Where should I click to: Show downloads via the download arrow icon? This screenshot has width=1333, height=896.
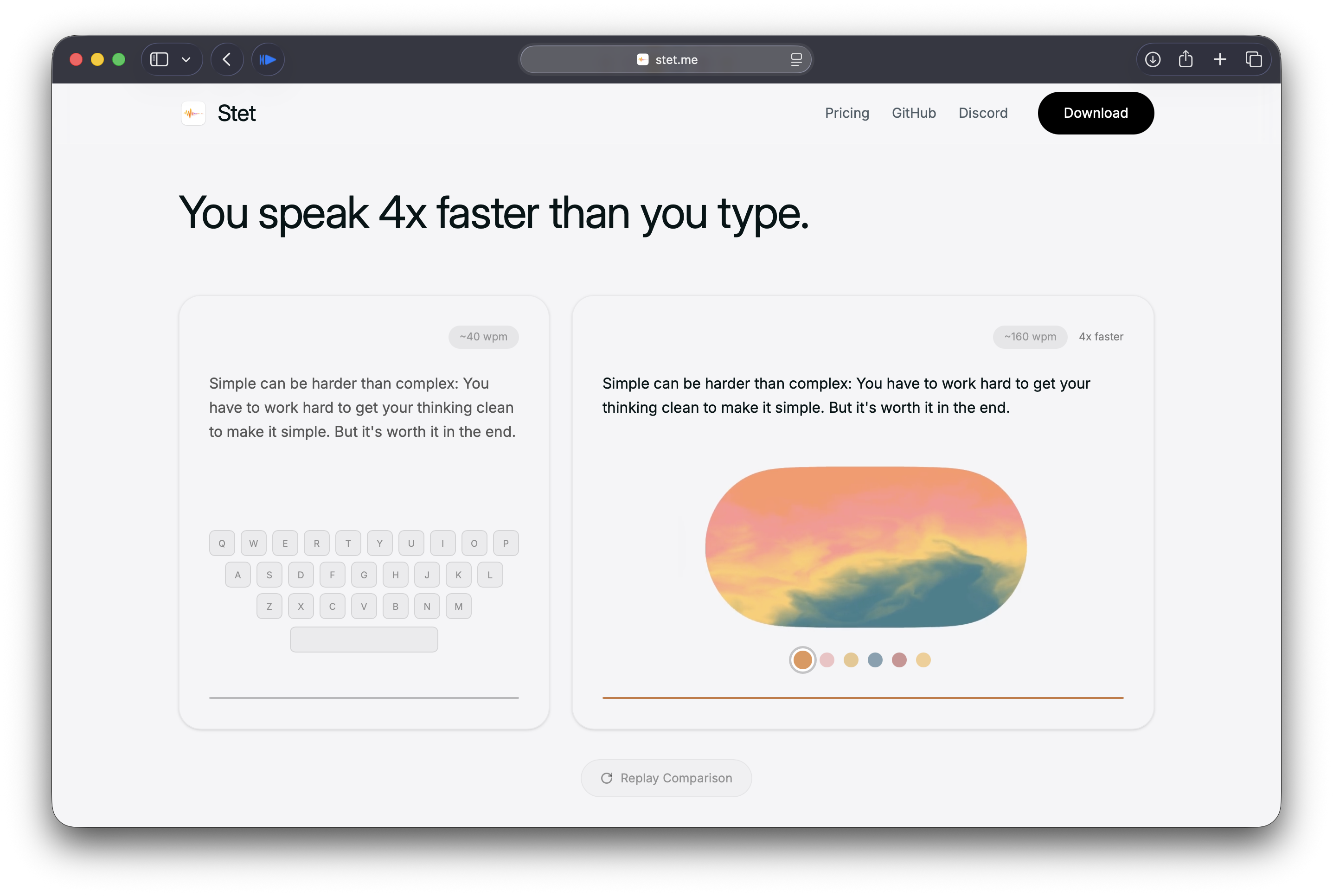[x=1153, y=59]
